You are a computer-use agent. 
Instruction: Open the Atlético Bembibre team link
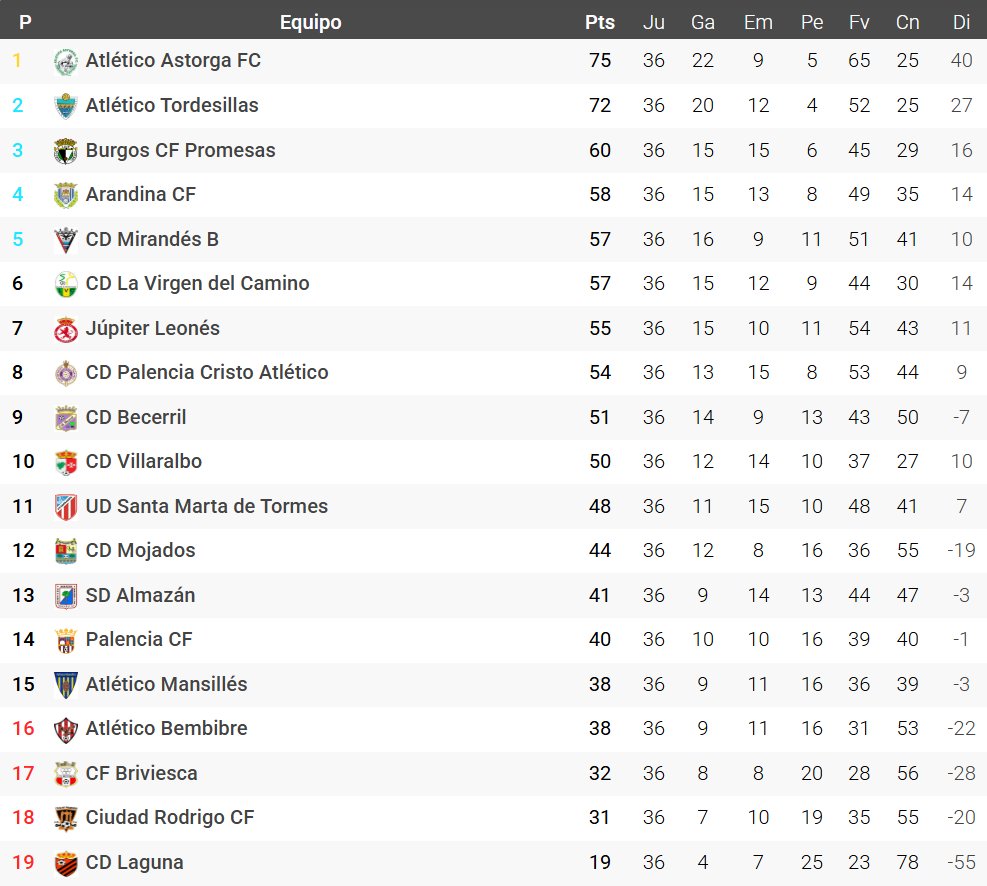pyautogui.click(x=166, y=728)
